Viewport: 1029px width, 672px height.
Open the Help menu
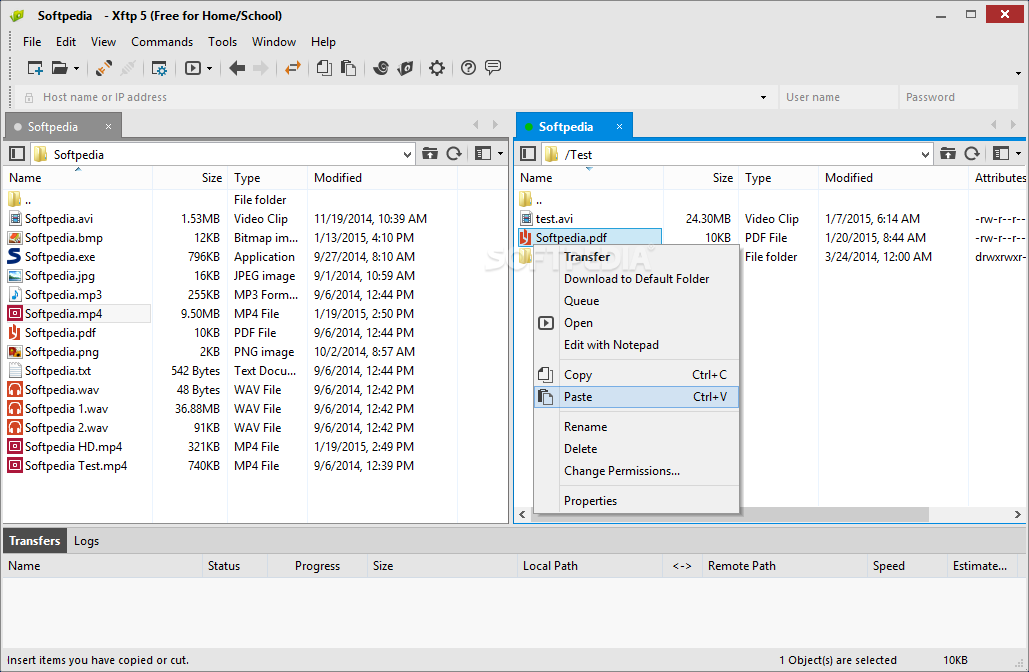click(x=323, y=42)
